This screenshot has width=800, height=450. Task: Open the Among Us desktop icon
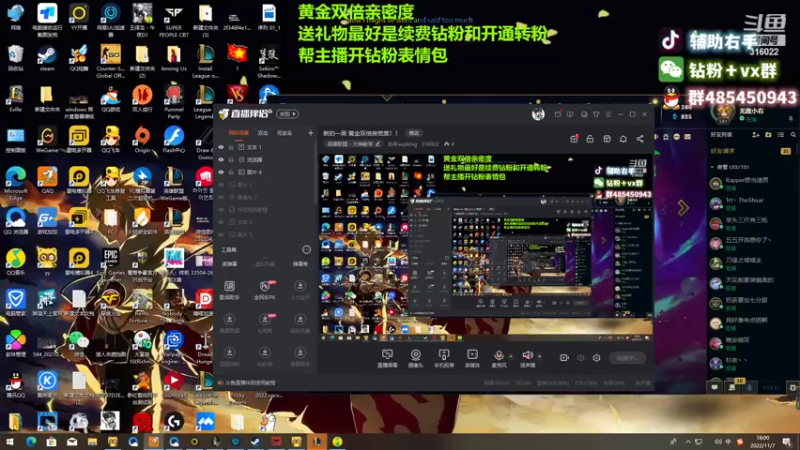coord(173,59)
